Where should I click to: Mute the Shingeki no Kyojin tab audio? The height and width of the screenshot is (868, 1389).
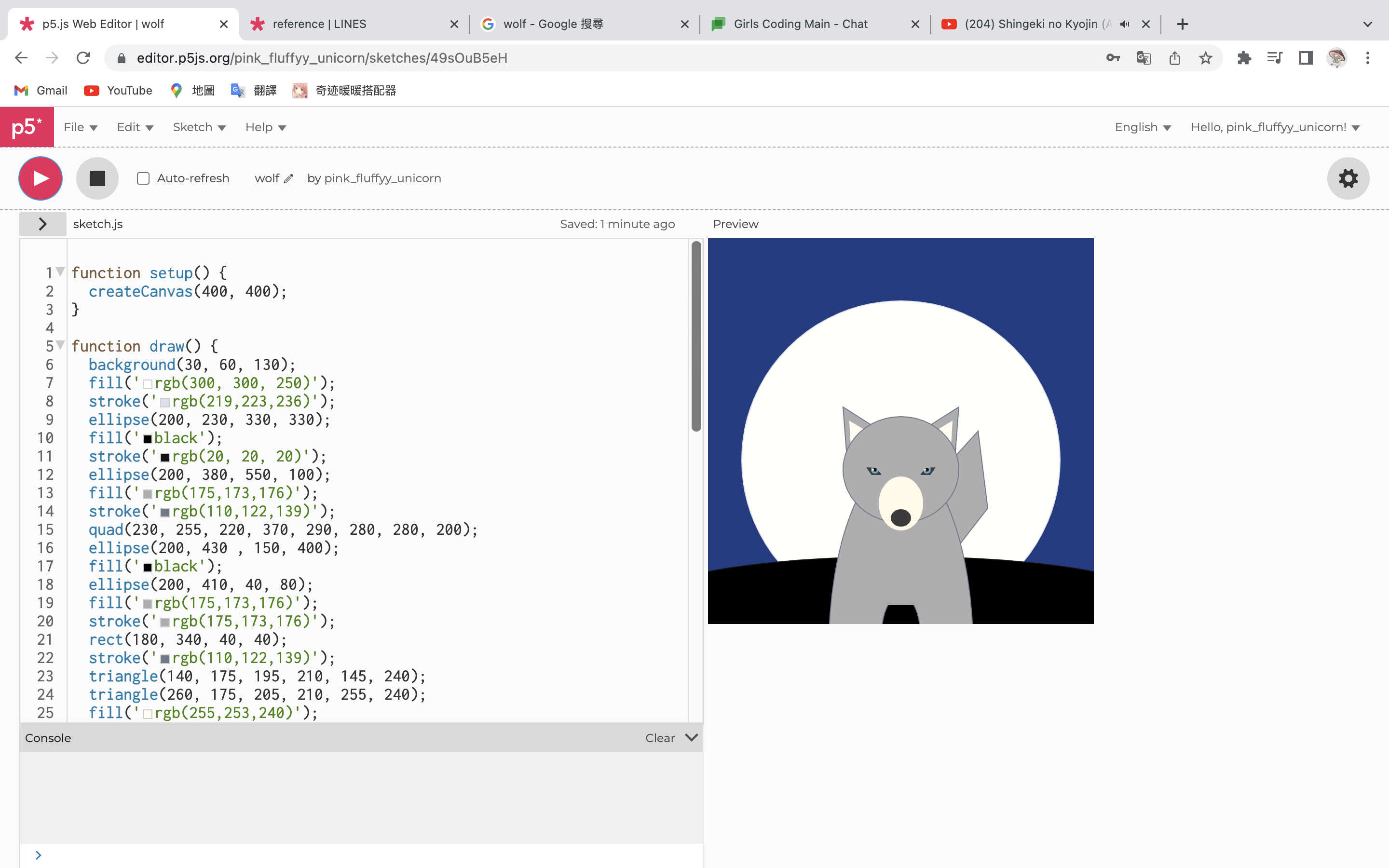click(1124, 24)
